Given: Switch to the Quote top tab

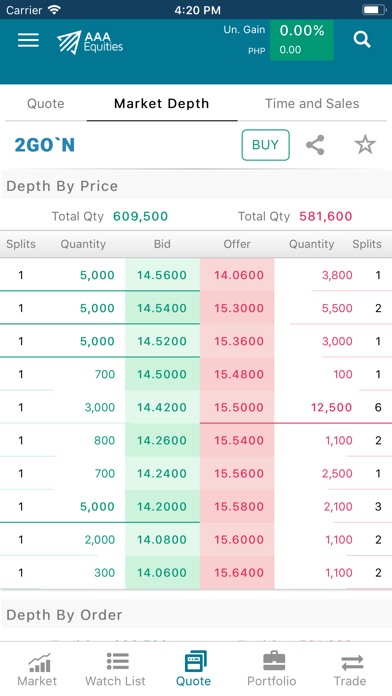Looking at the screenshot, I should [x=46, y=103].
